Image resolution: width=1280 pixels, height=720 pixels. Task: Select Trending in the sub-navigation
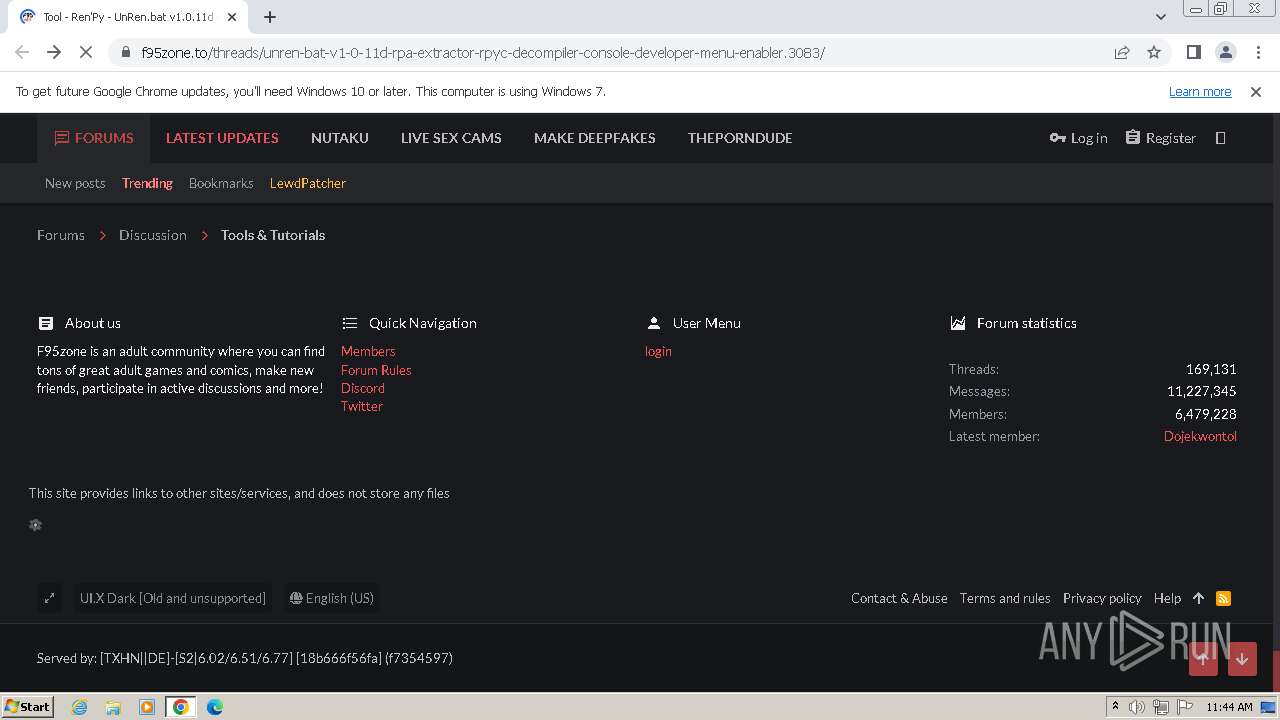(147, 183)
